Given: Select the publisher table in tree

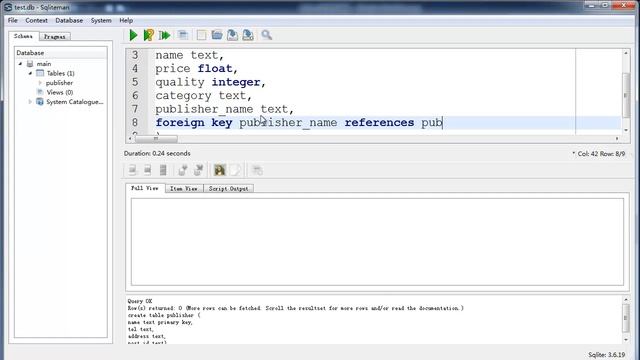Looking at the screenshot, I should 59,83.
